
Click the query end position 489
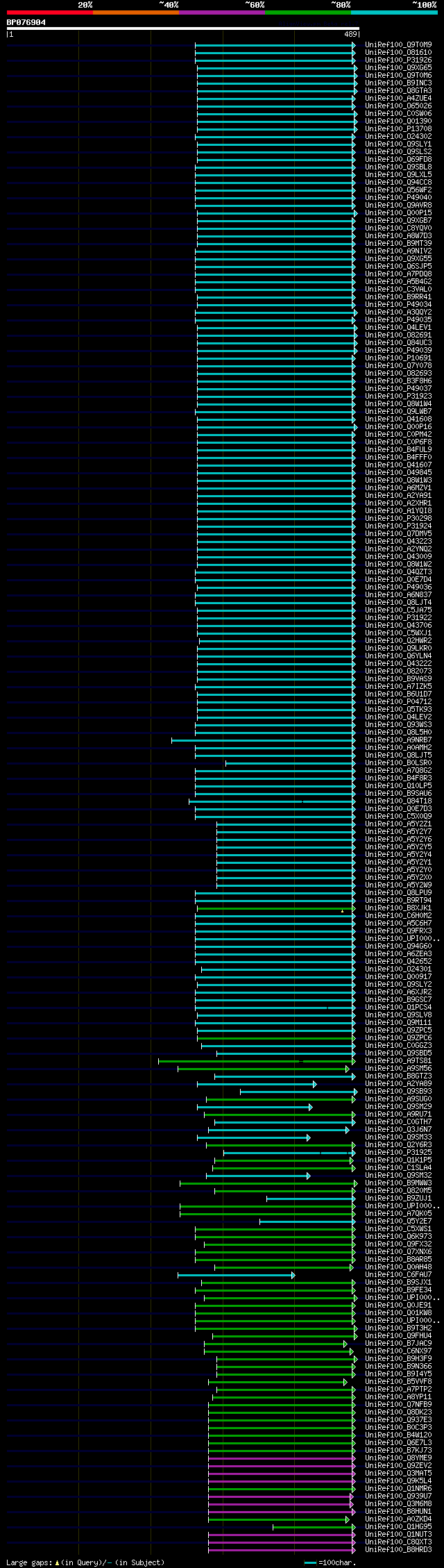(x=350, y=34)
